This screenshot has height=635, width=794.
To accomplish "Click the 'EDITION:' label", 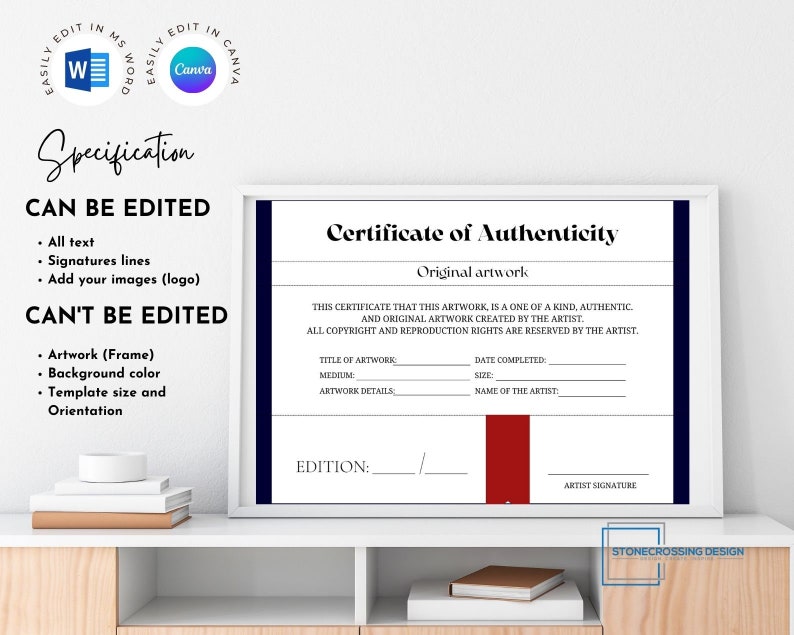I will pos(333,467).
